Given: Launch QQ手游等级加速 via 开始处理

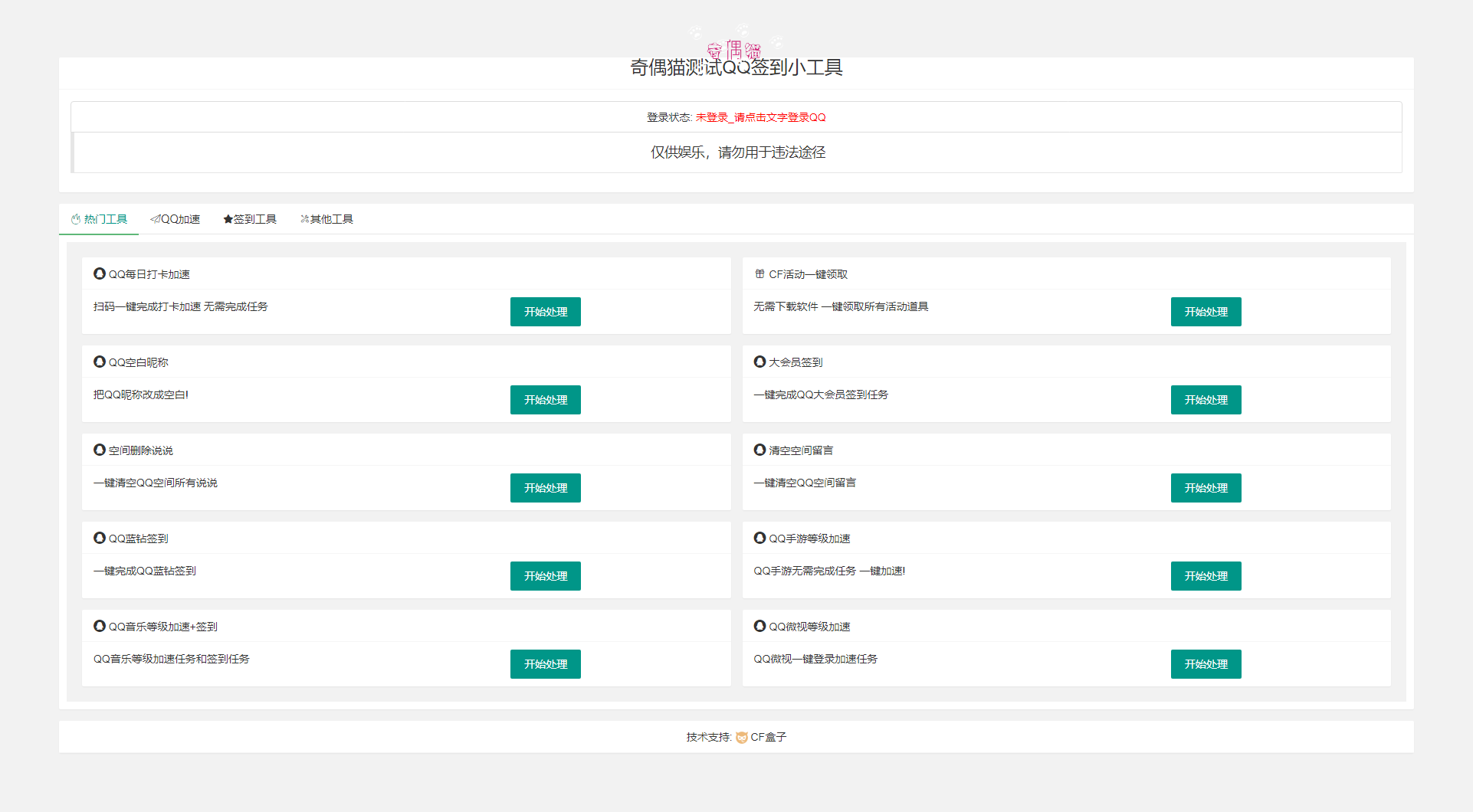Looking at the screenshot, I should [1206, 576].
